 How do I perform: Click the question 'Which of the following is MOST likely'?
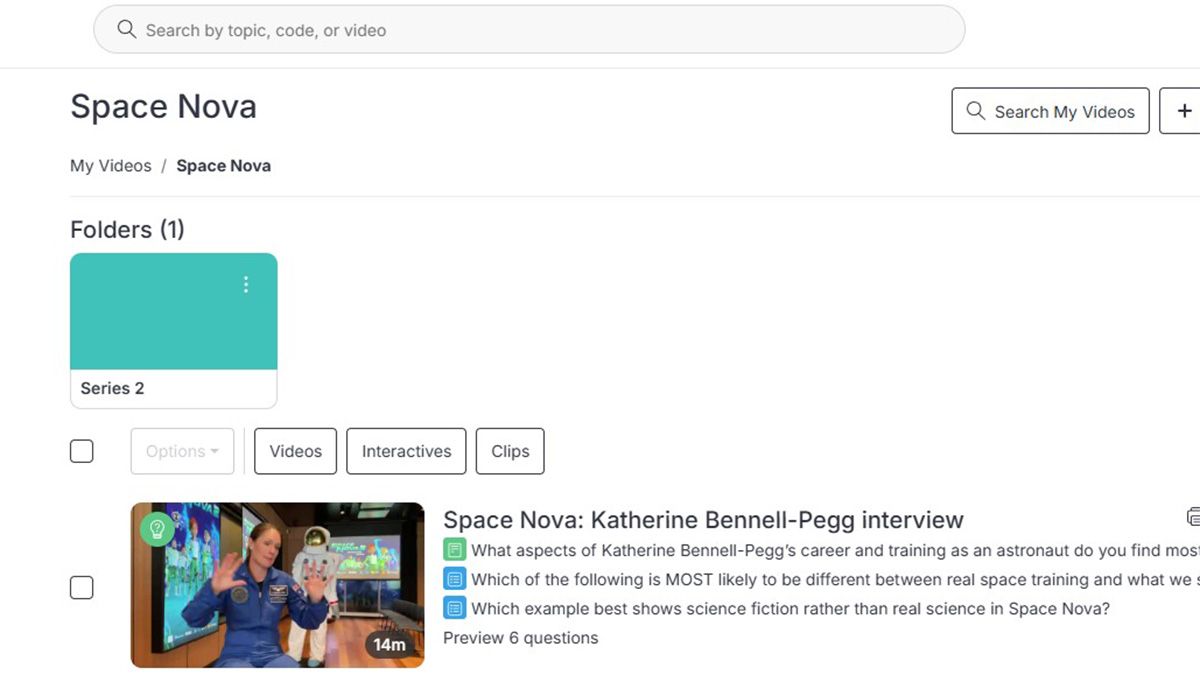pos(835,579)
